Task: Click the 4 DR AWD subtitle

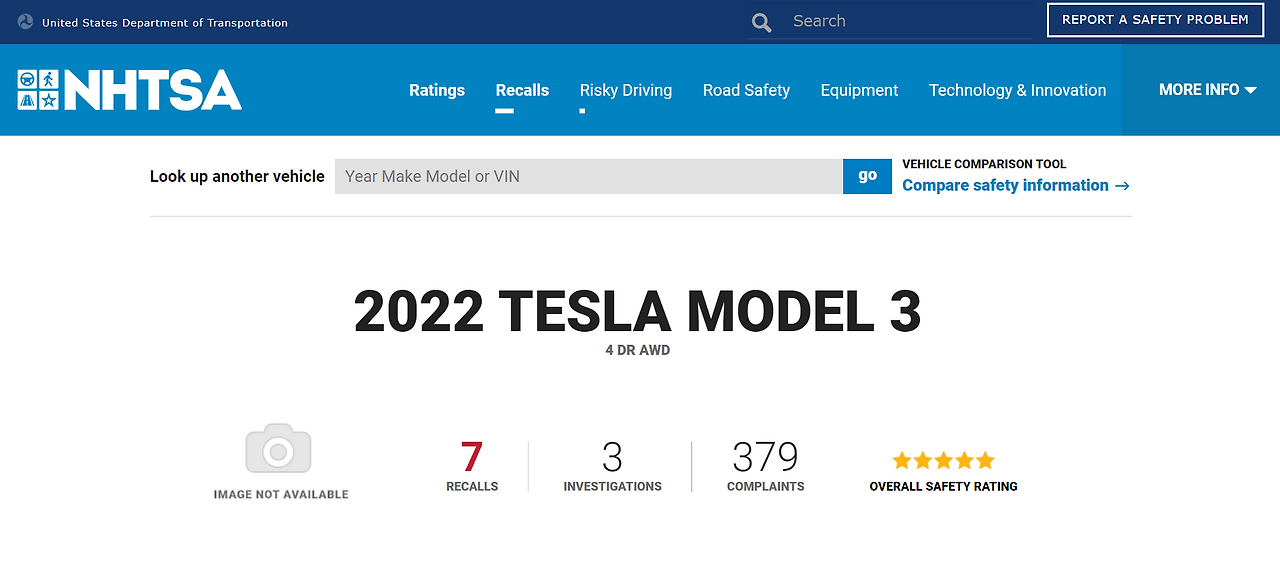Action: coord(638,350)
